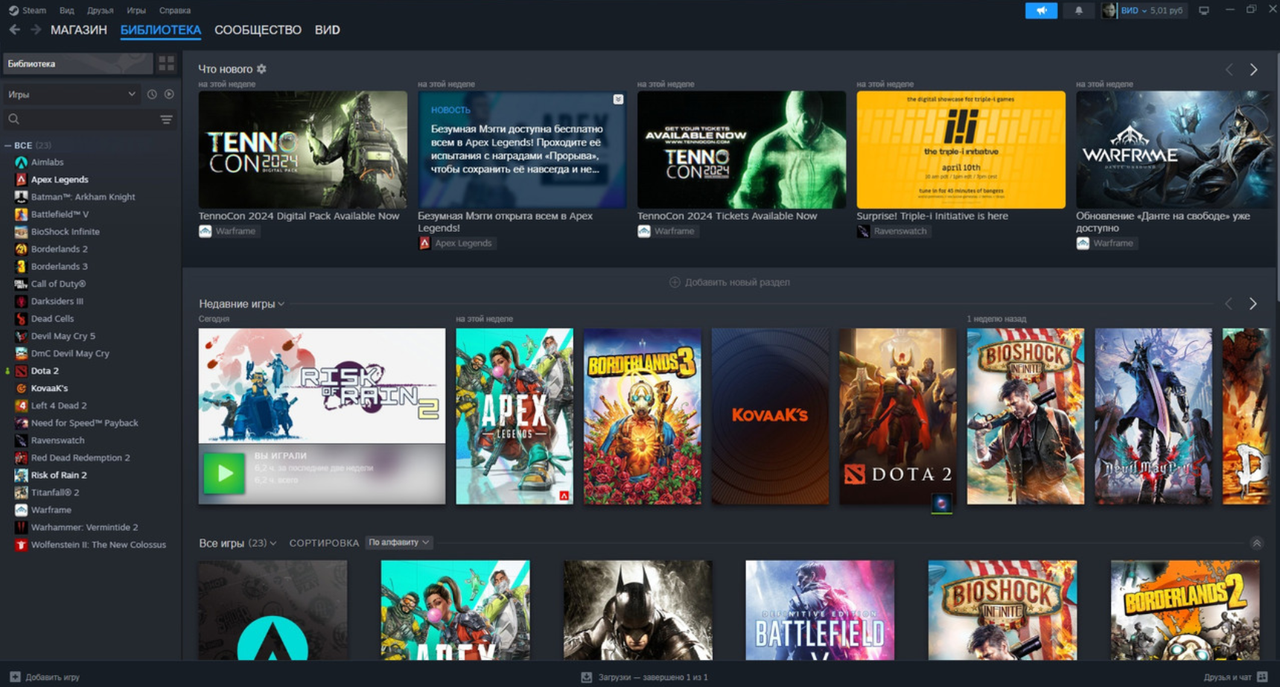
Task: Open the Triple-i Initiative news thumbnail
Action: pos(961,150)
